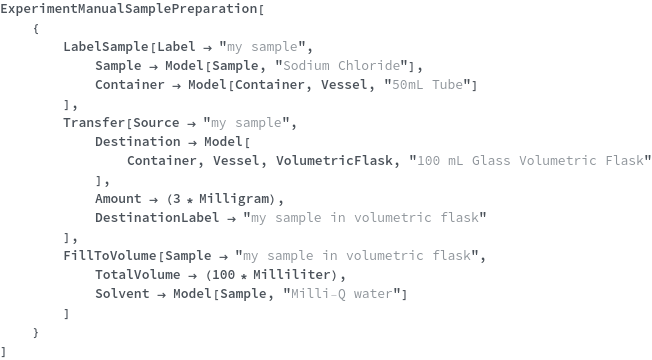This screenshot has width=652, height=360.
Task: Select the VolumetricFlask type word
Action: click(x=334, y=161)
